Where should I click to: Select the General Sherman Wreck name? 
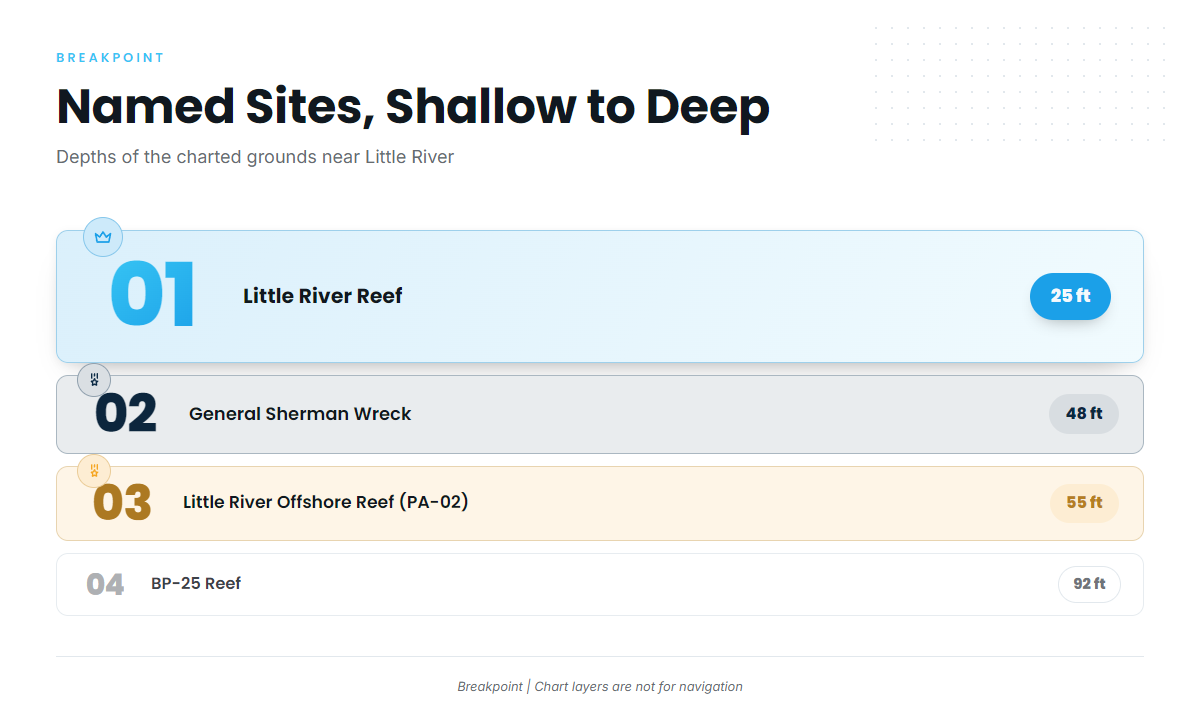pos(300,414)
